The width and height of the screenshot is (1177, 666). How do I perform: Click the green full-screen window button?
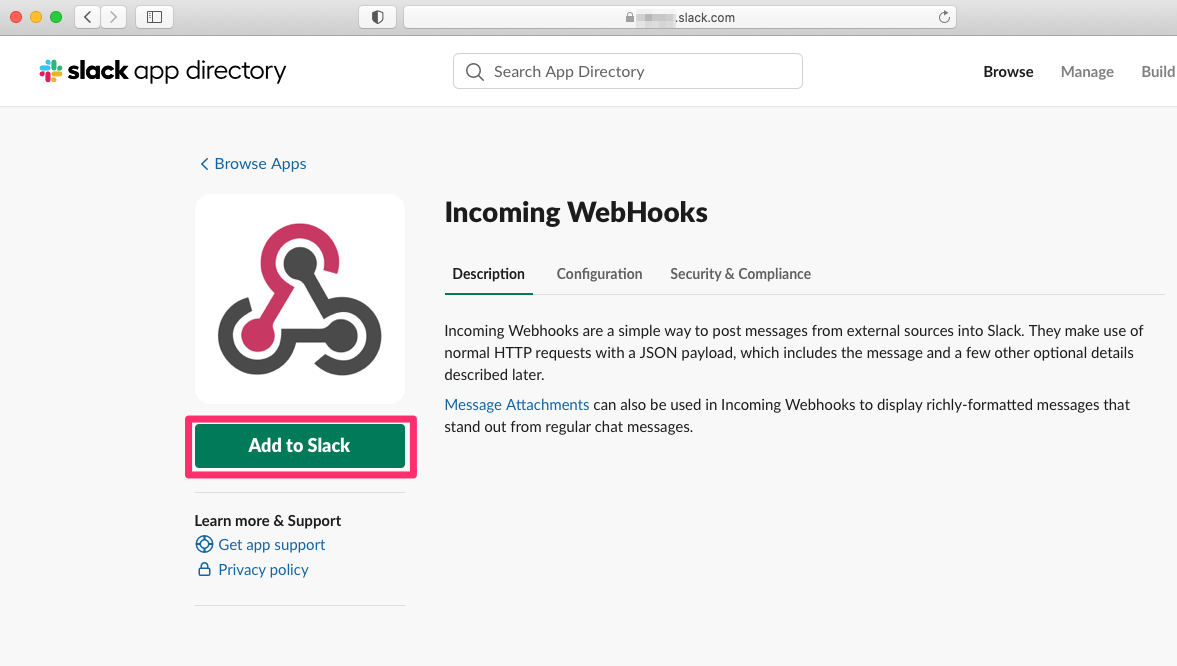pyautogui.click(x=56, y=17)
